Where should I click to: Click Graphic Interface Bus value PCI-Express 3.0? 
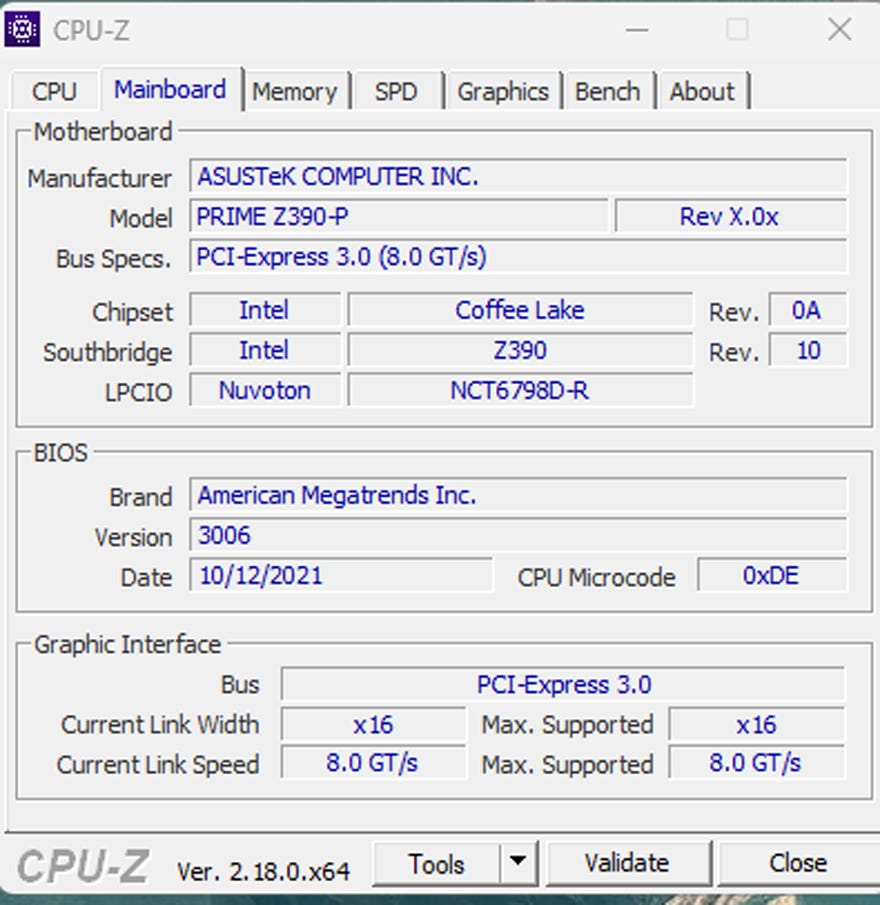tap(563, 685)
